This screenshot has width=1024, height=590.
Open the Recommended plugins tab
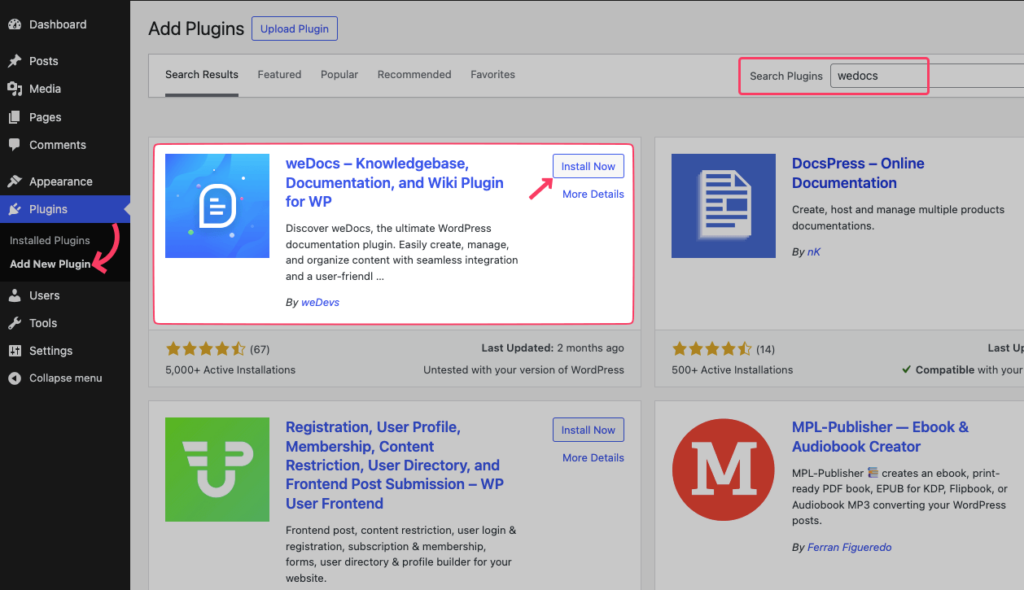pos(414,74)
